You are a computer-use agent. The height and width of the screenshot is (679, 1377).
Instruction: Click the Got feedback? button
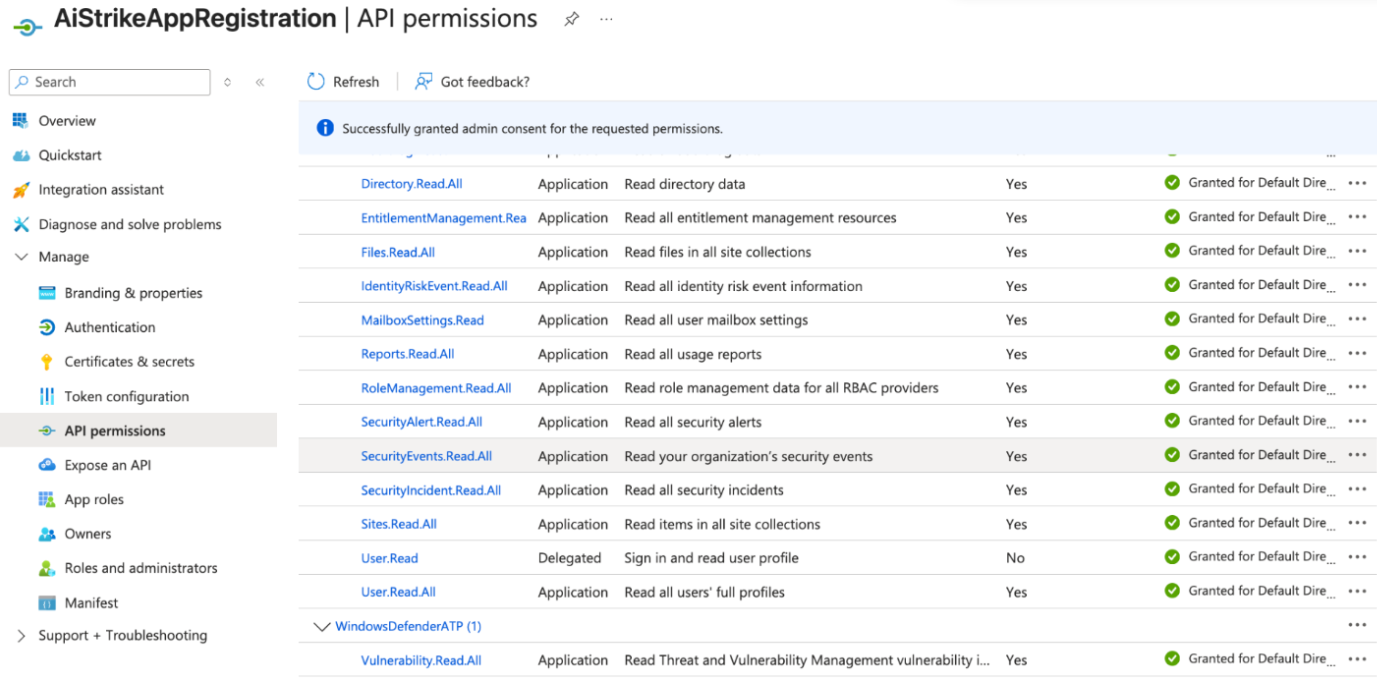coord(472,82)
